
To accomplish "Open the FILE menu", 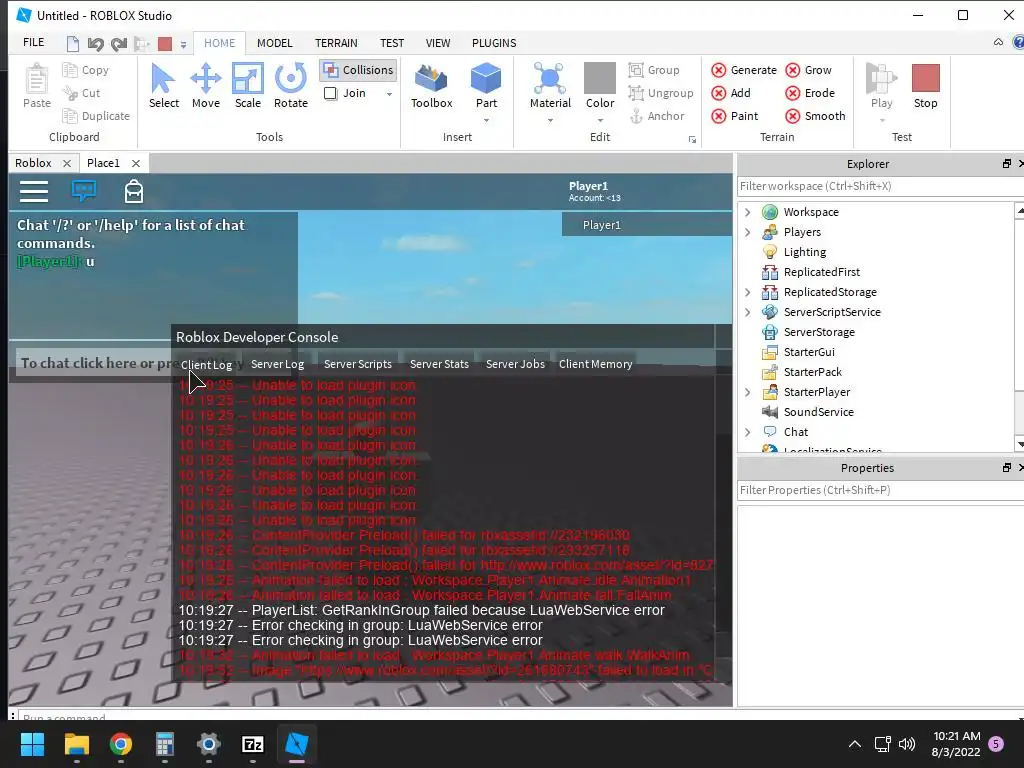I will point(34,42).
